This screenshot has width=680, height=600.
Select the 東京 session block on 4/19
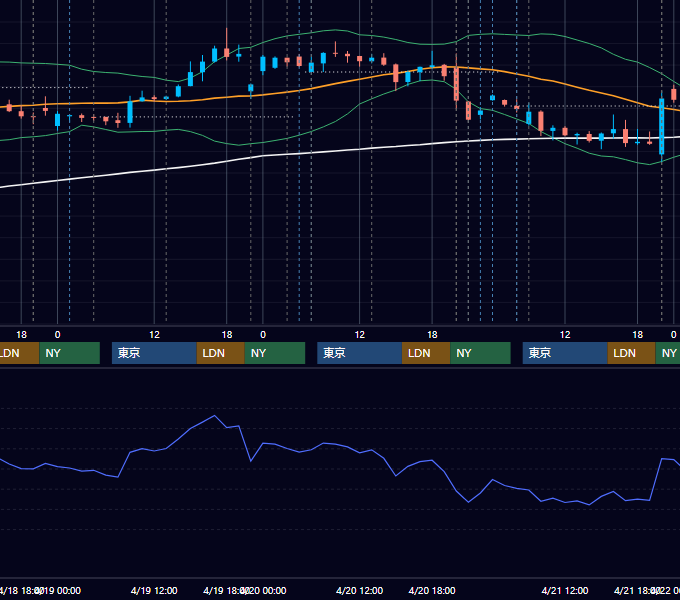click(x=154, y=353)
